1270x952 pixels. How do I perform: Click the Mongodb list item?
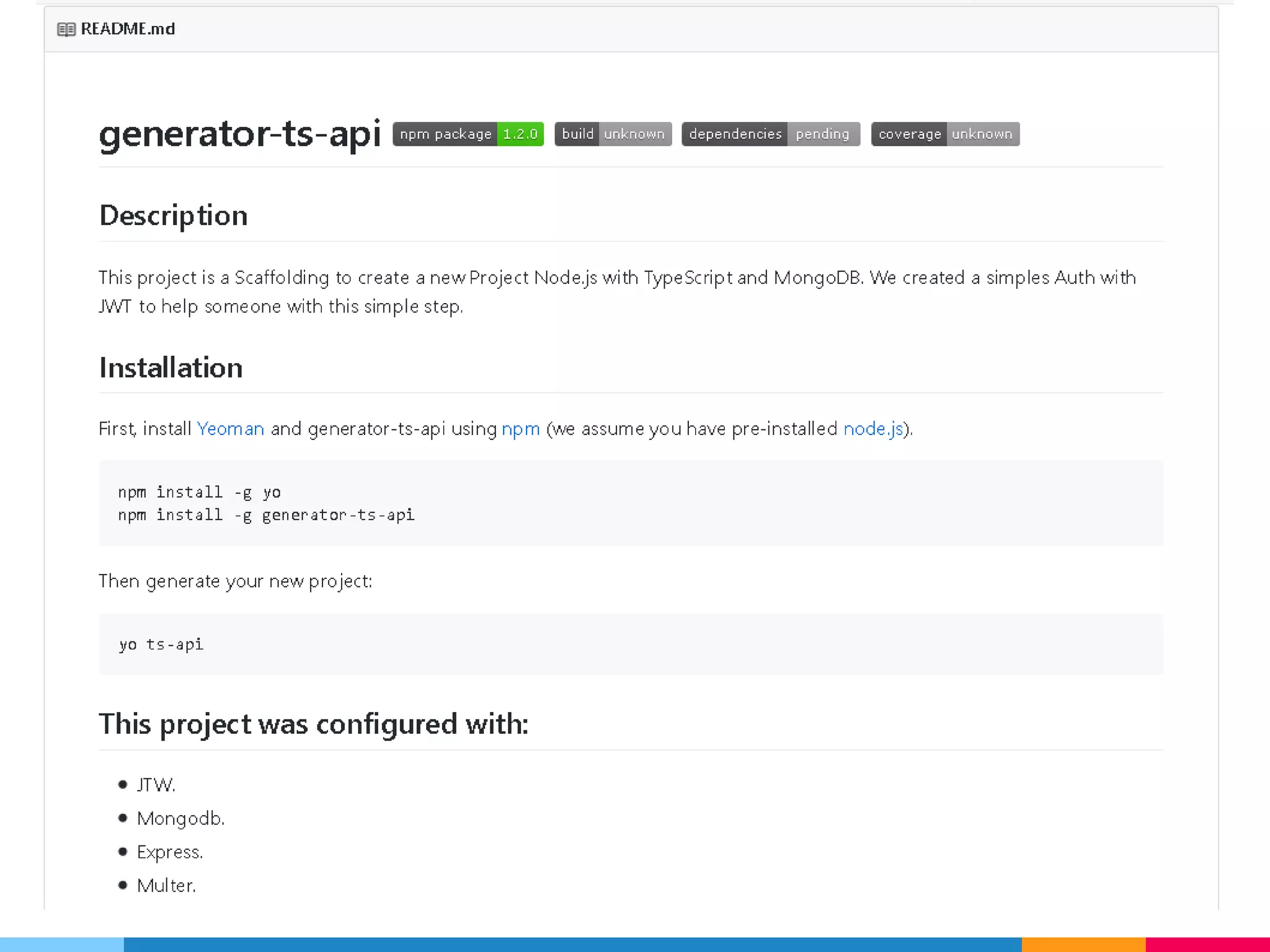coord(180,819)
